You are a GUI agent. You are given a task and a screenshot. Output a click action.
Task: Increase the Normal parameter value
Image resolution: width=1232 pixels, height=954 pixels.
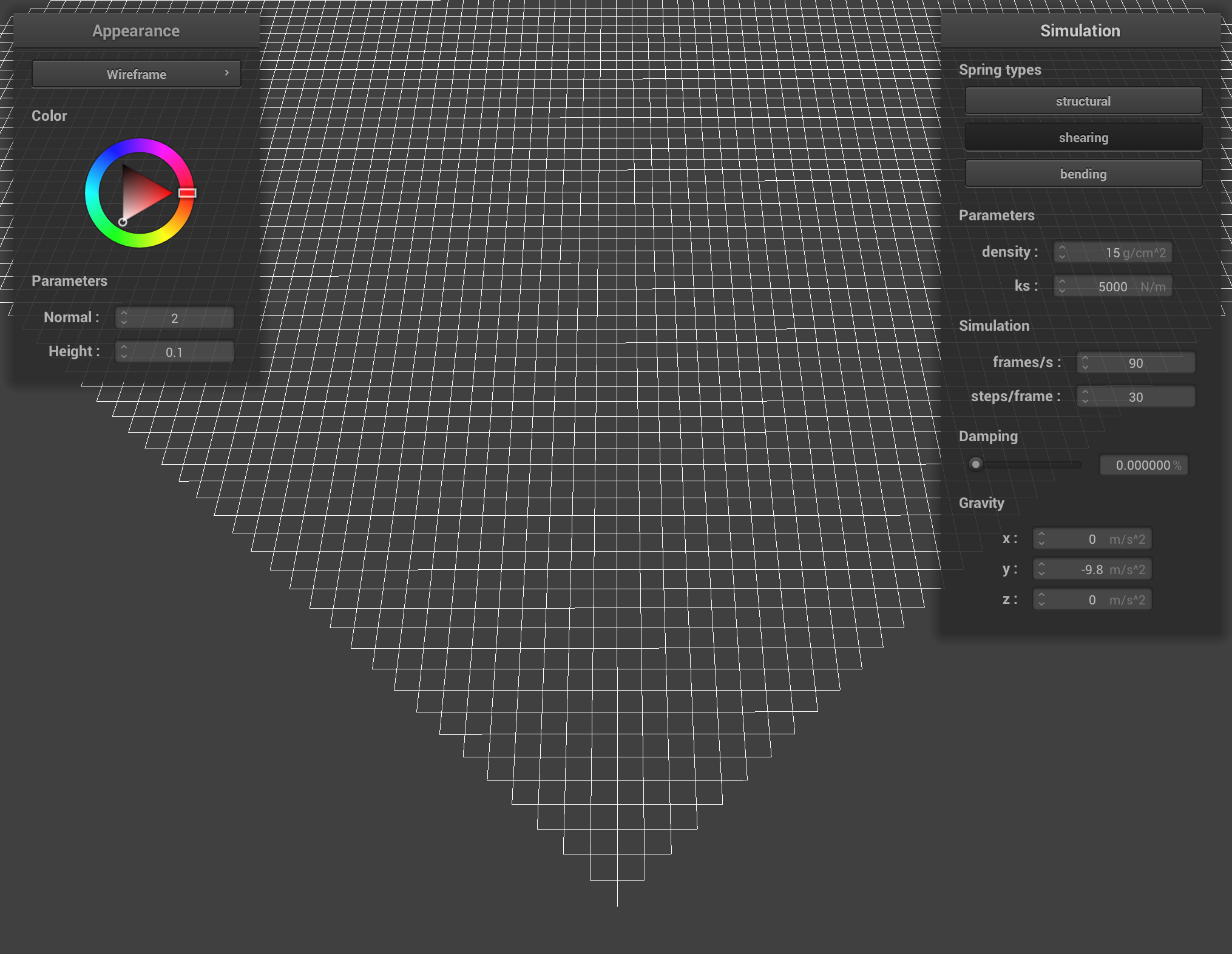pos(124,313)
